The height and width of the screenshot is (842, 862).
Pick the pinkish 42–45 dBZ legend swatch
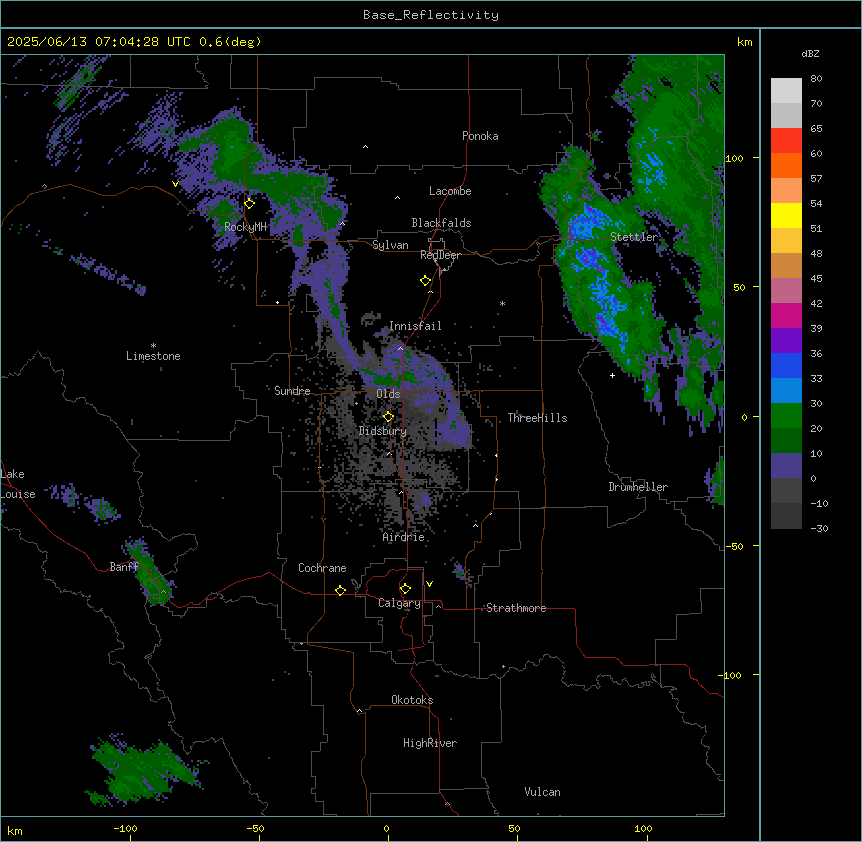[x=786, y=291]
